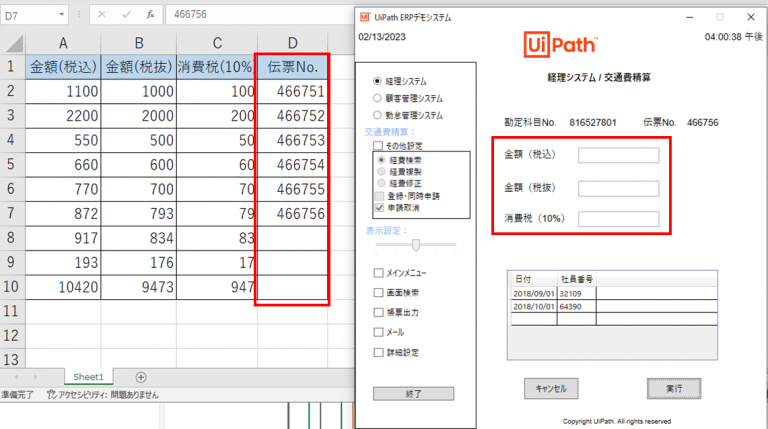768x429 pixels.
Task: Select the 顧客管理システム radio button
Action: tap(377, 98)
